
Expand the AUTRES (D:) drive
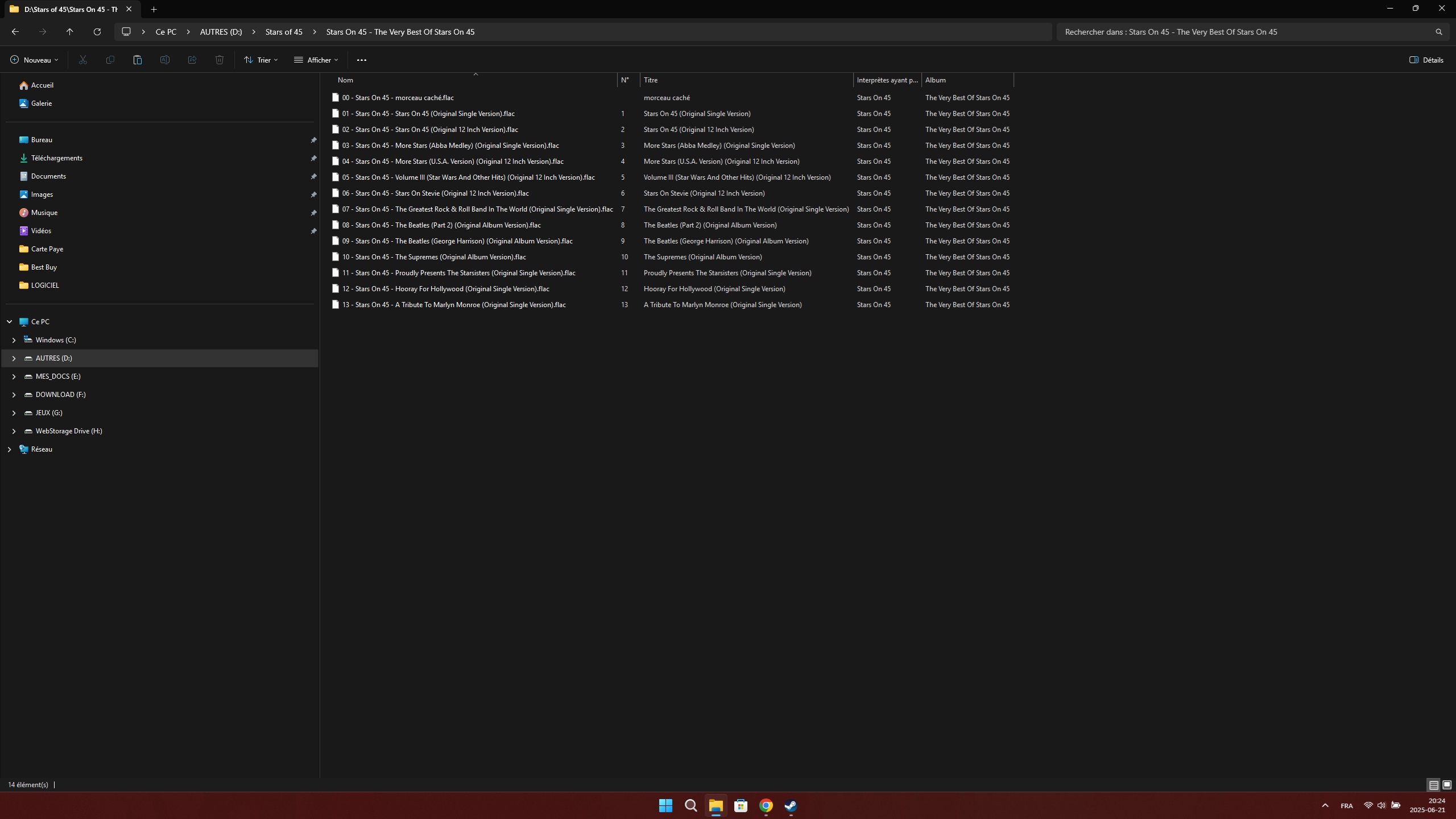[x=14, y=358]
